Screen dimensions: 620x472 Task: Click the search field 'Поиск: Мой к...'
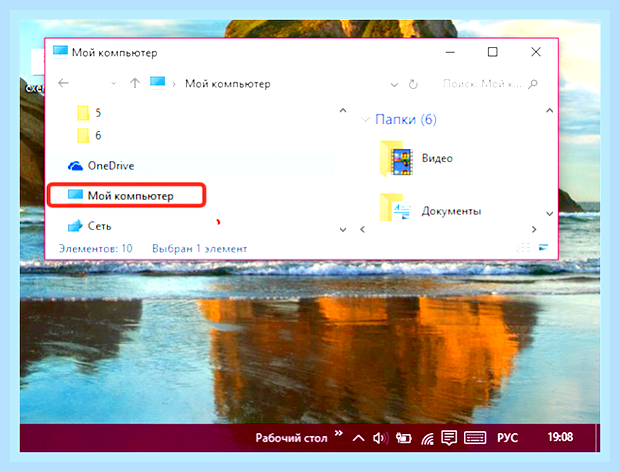tap(482, 84)
